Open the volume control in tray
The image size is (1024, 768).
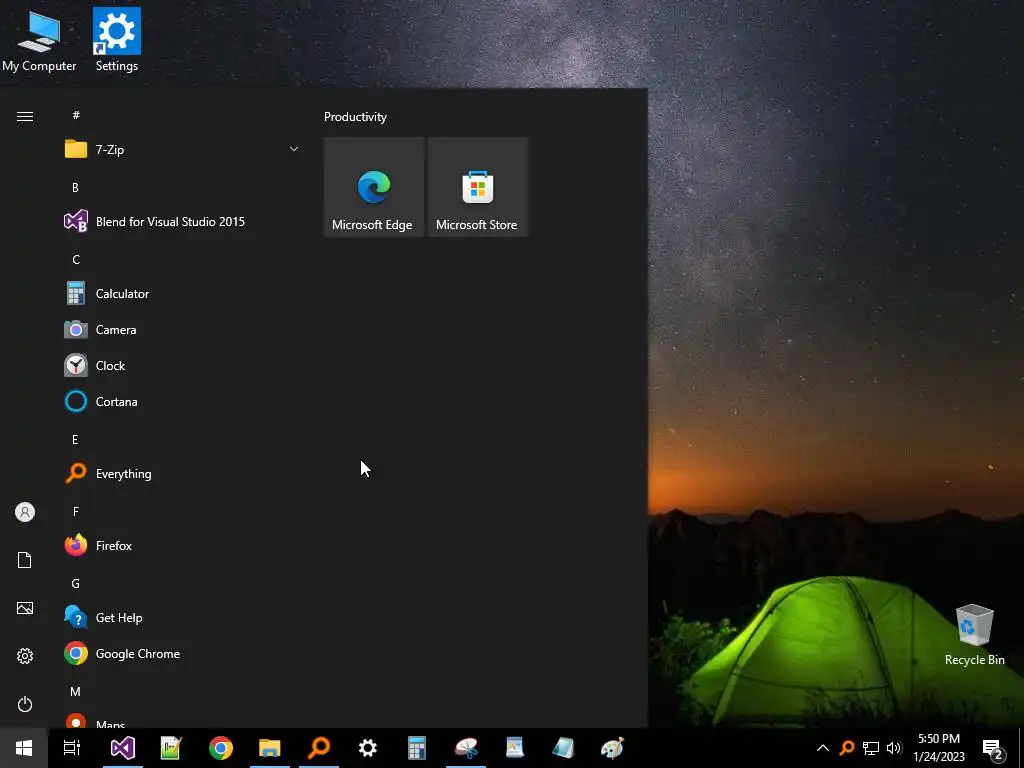click(x=894, y=748)
